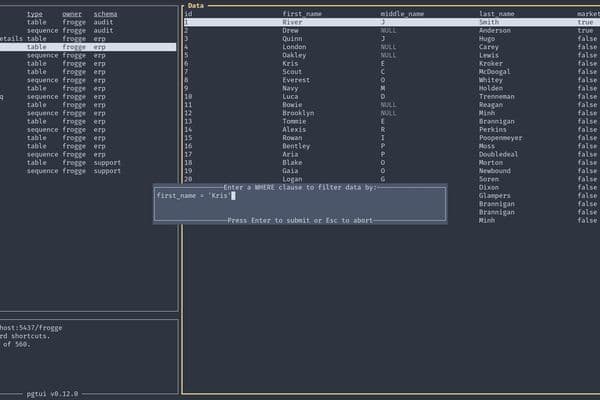Select the first_name cell 'Blake'
This screenshot has width=600, height=400.
point(292,163)
